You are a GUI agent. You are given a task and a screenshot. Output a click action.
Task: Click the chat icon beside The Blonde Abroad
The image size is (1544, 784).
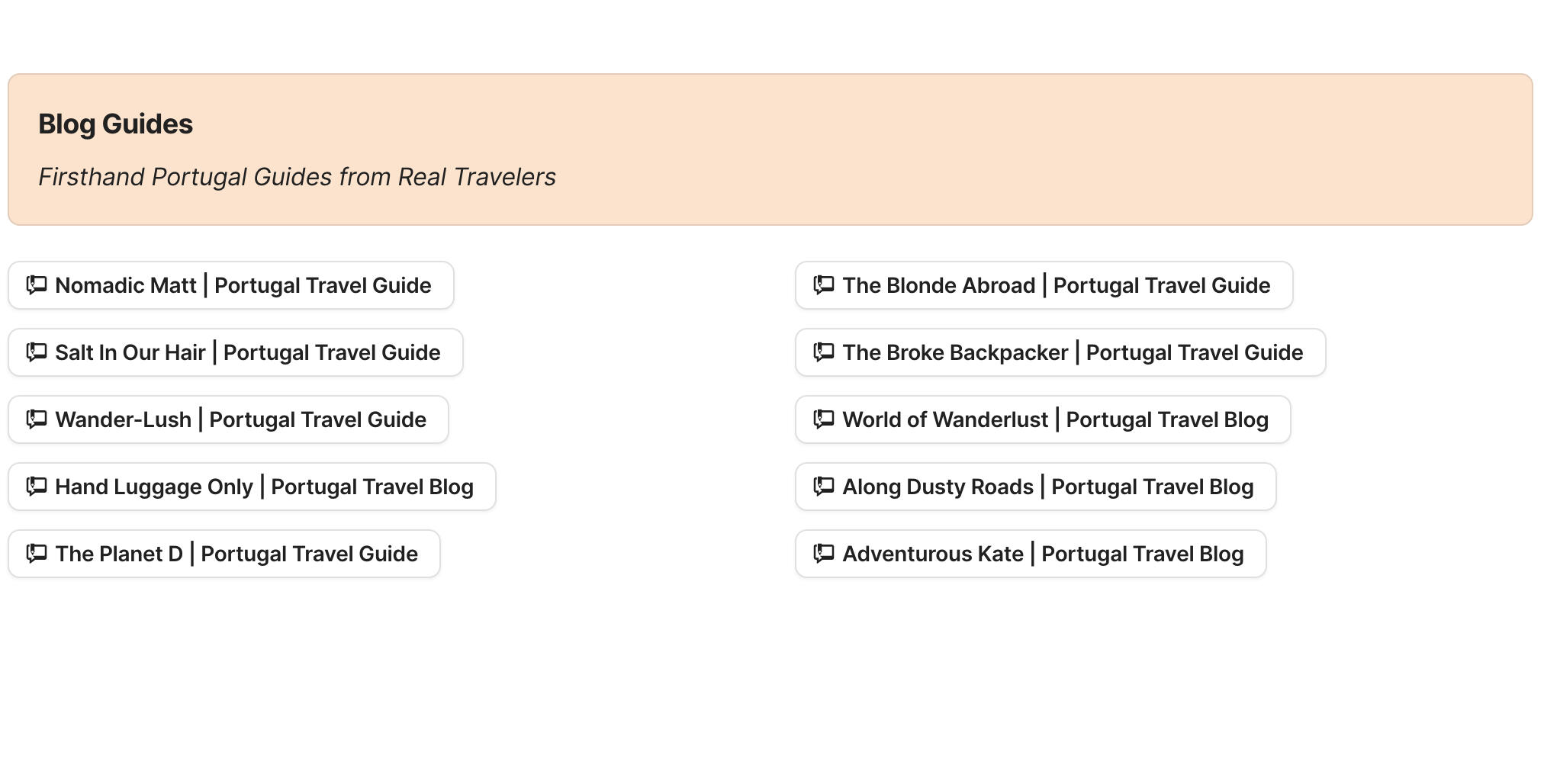click(x=822, y=285)
